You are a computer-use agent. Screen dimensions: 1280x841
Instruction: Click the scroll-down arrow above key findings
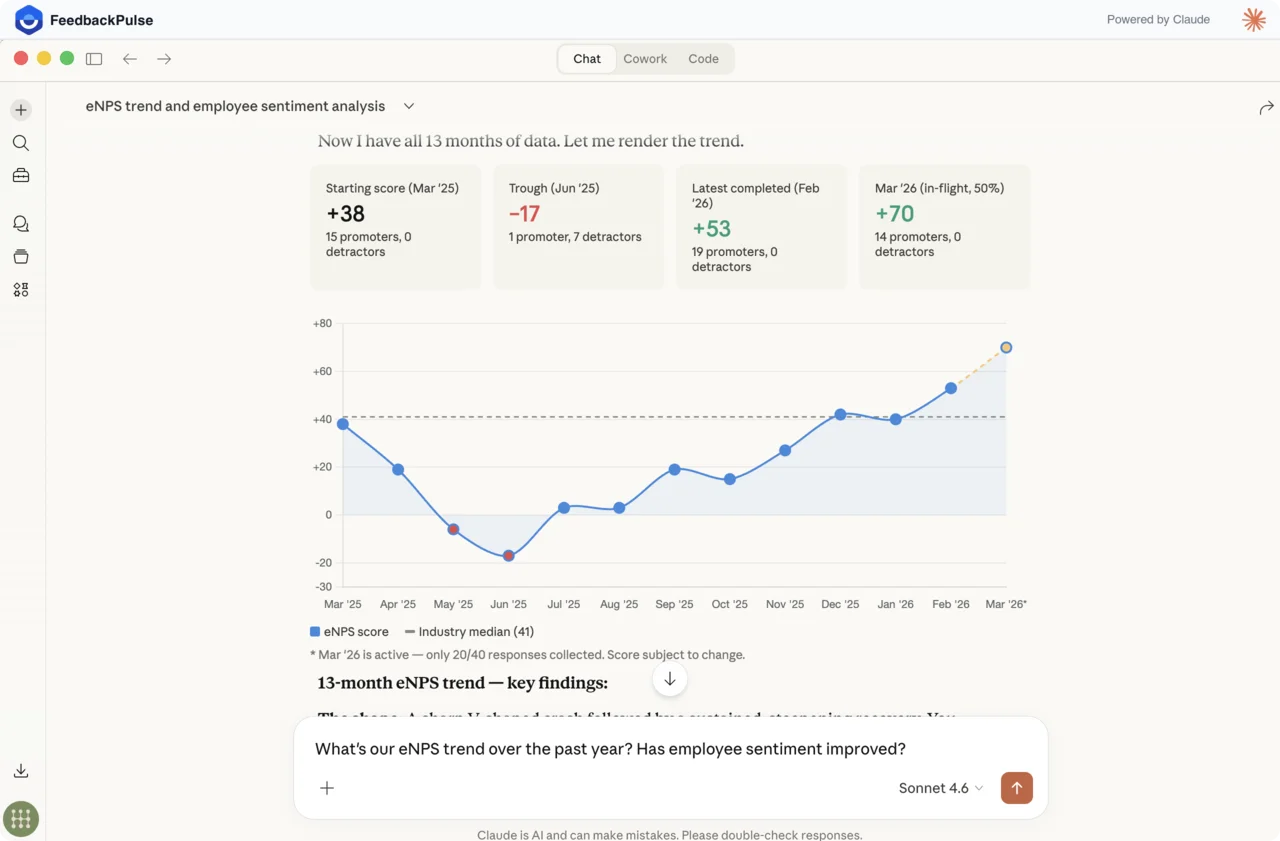click(x=669, y=678)
